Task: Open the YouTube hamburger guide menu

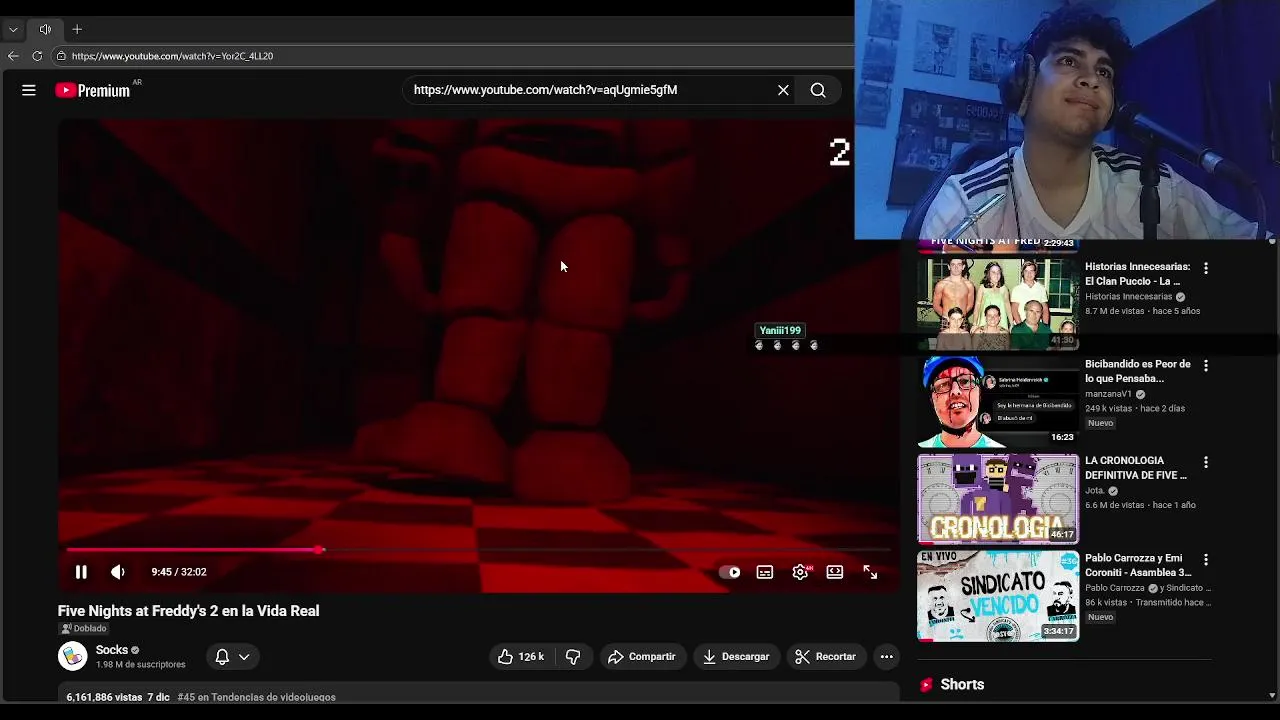Action: pos(29,90)
